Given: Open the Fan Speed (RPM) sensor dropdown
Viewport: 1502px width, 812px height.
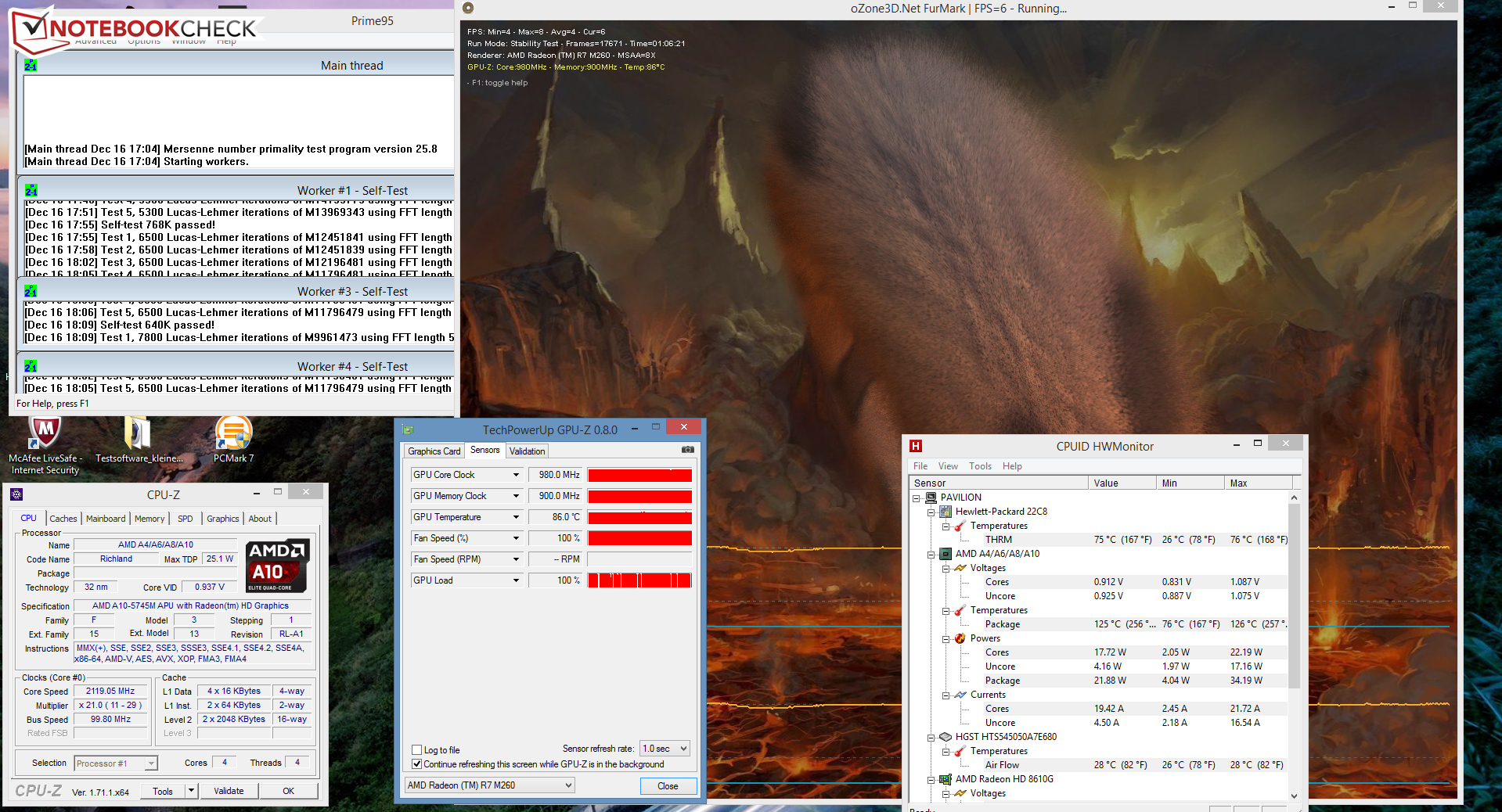Looking at the screenshot, I should tap(516, 559).
